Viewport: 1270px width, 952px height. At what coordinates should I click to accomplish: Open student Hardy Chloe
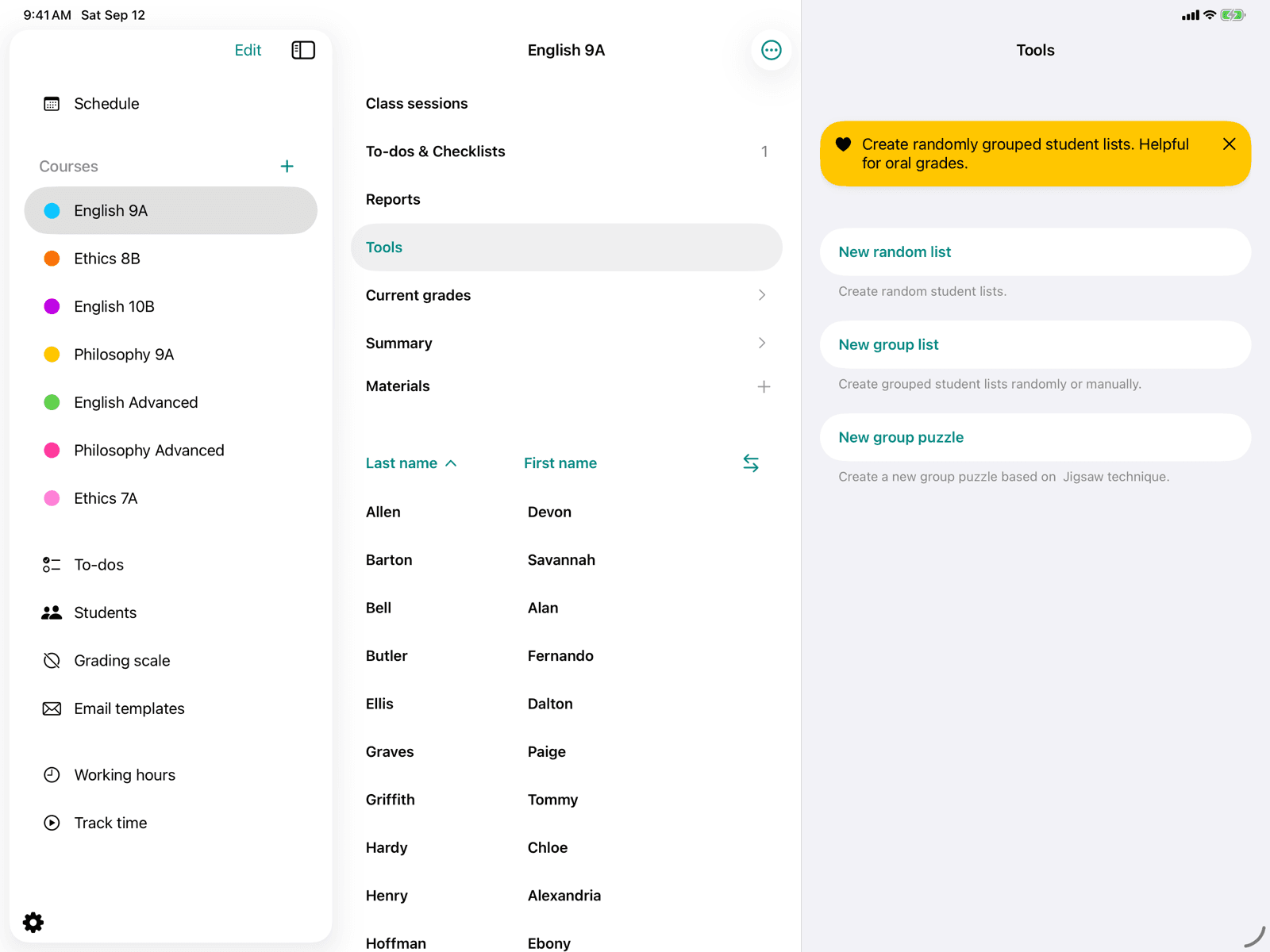click(x=567, y=847)
